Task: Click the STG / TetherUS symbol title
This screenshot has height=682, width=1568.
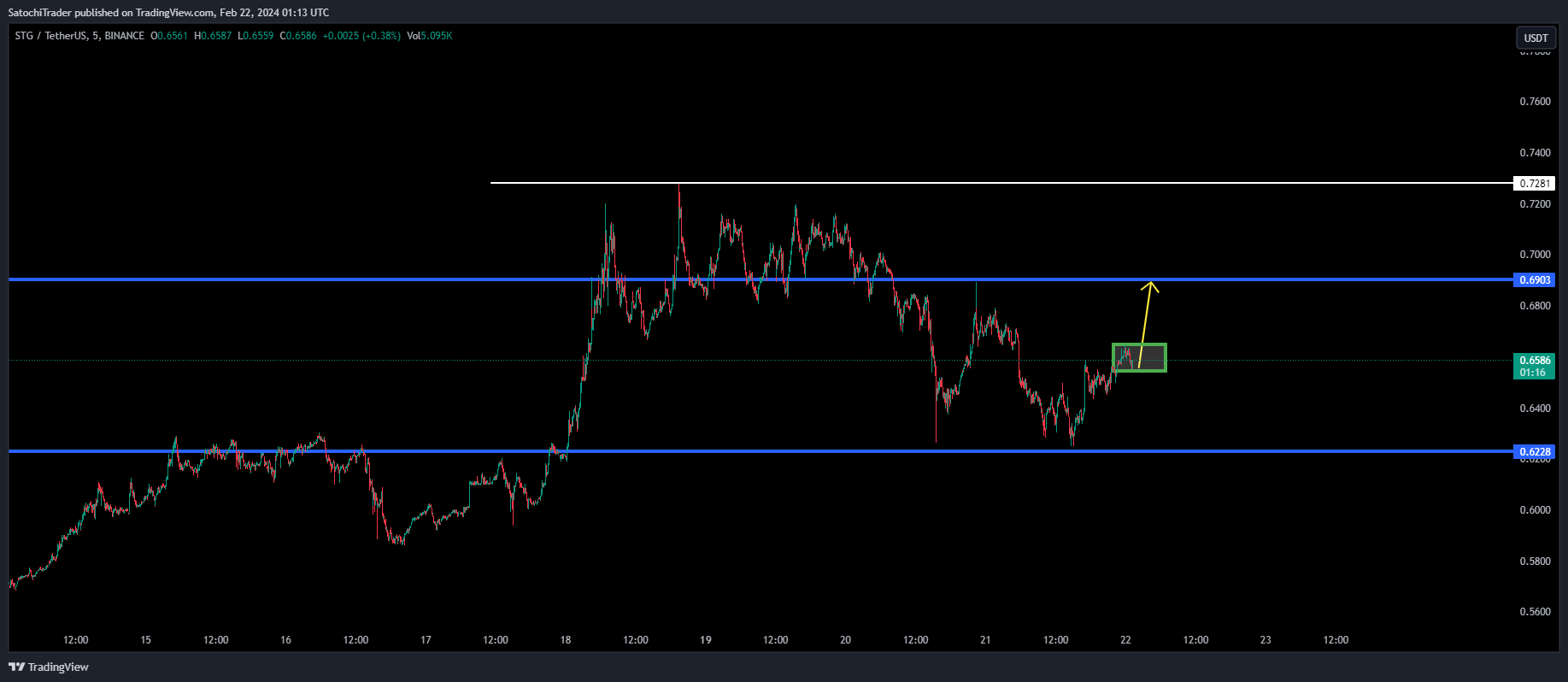Action: tap(50, 36)
